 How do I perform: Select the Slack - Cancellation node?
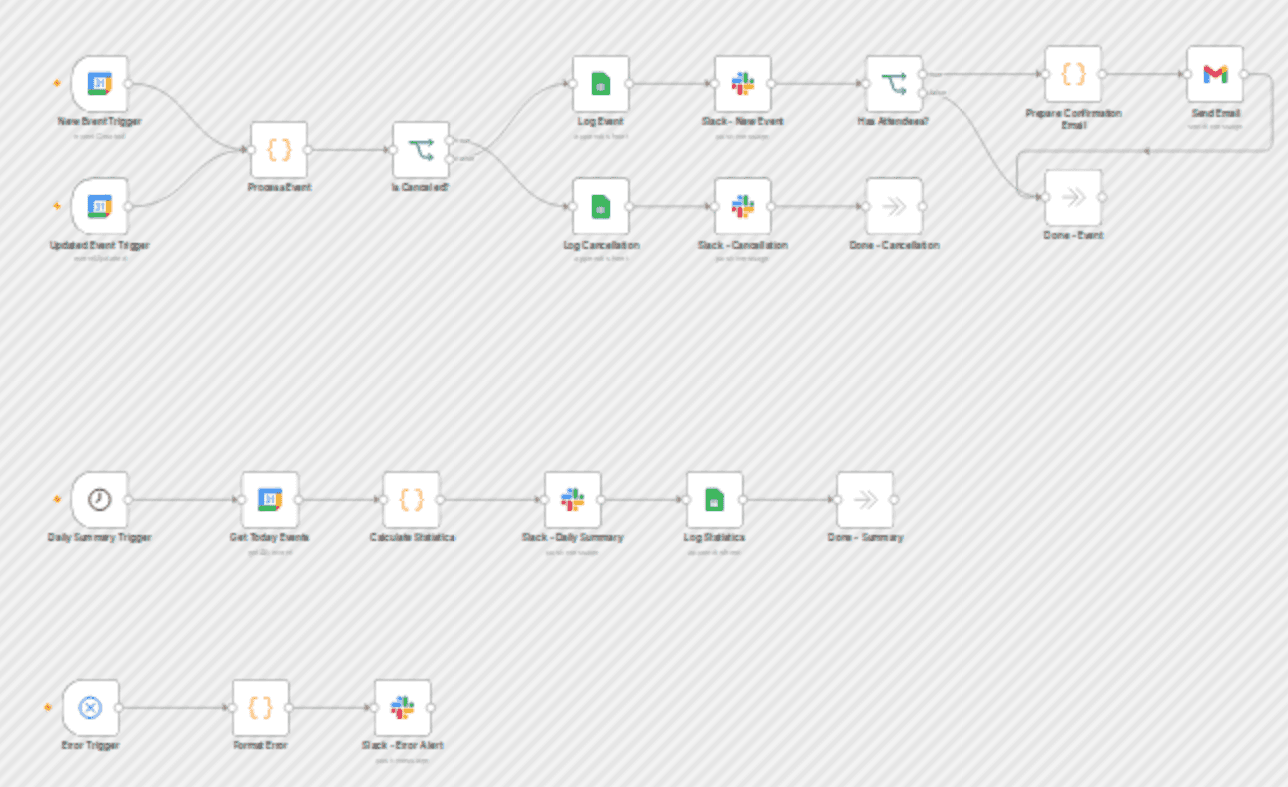743,206
